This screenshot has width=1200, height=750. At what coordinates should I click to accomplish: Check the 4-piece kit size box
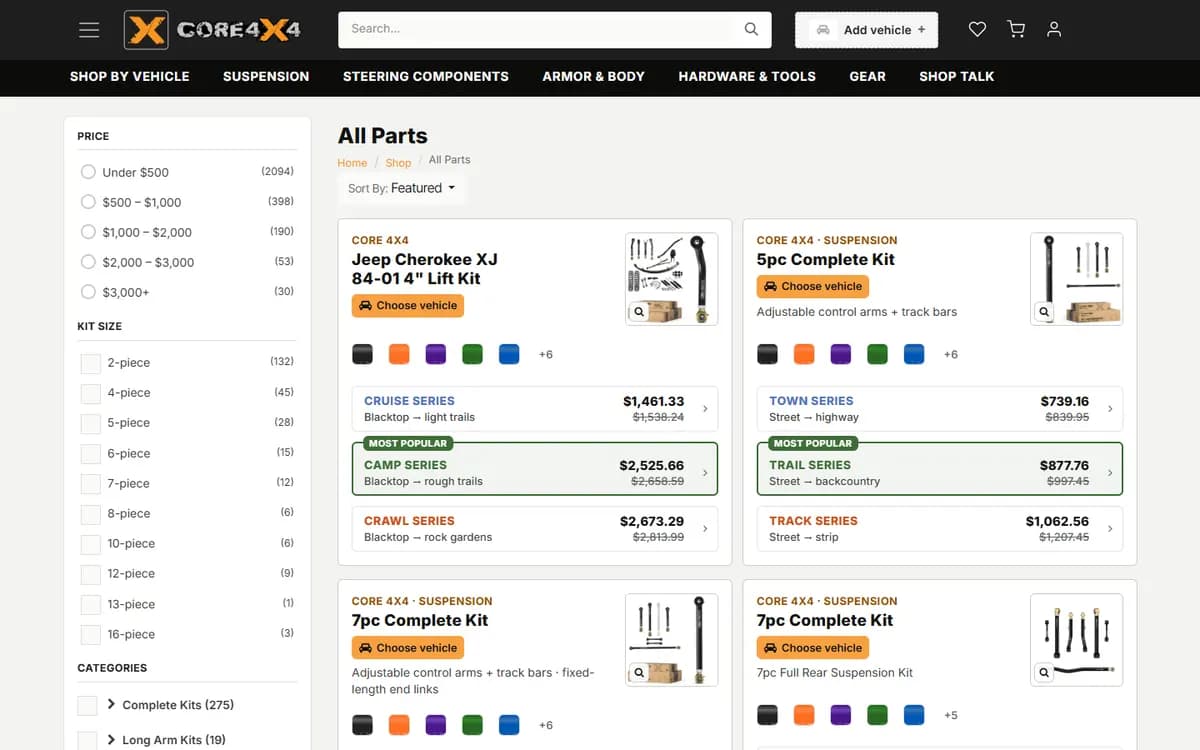[x=91, y=393]
